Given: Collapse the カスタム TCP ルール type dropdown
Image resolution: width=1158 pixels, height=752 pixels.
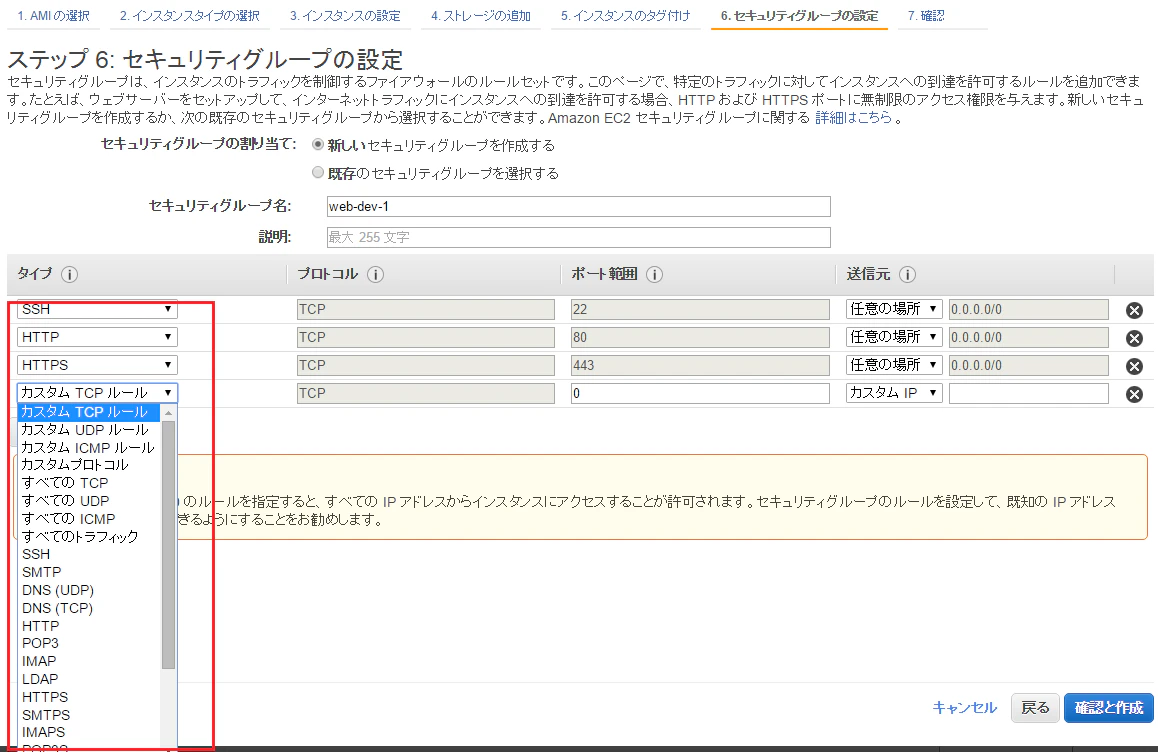Looking at the screenshot, I should pyautogui.click(x=97, y=393).
